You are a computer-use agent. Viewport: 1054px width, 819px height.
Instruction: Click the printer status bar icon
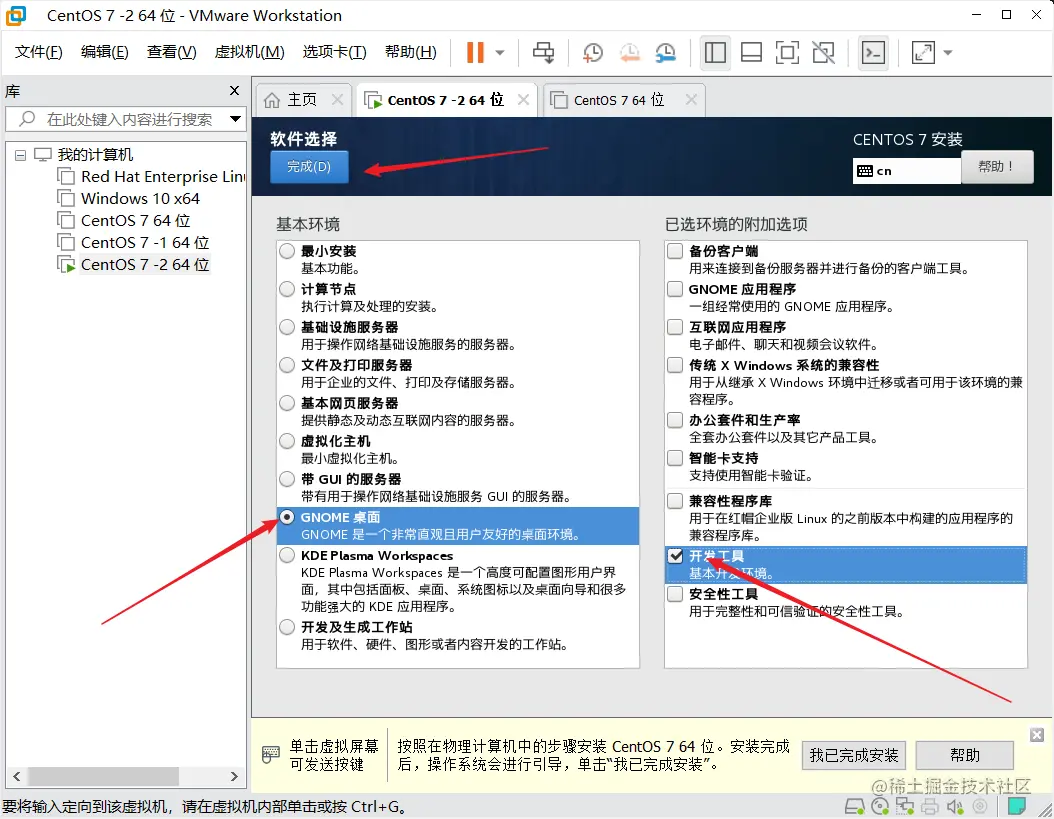click(x=930, y=806)
